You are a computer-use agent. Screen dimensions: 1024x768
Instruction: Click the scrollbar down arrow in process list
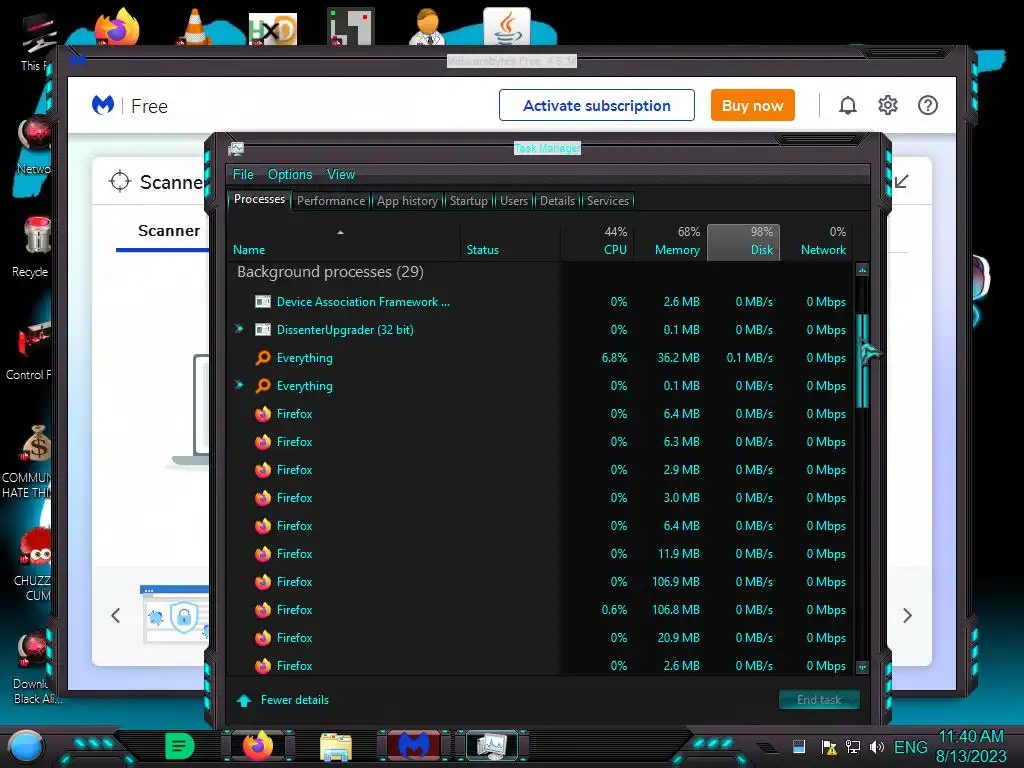(862, 667)
